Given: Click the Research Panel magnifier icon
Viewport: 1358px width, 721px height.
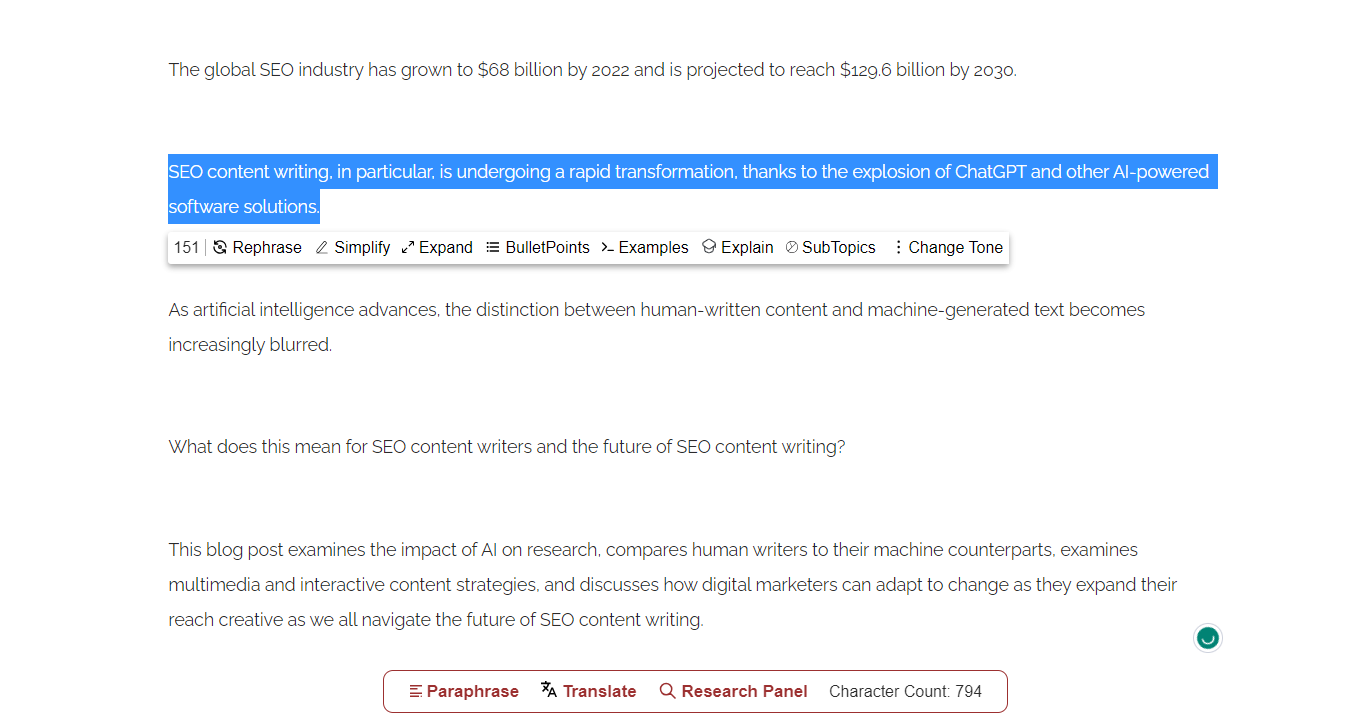Looking at the screenshot, I should [666, 691].
